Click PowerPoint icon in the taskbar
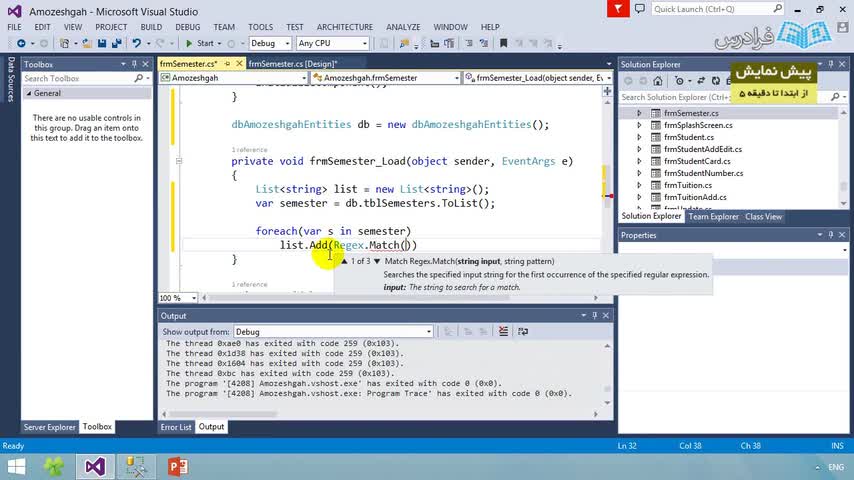This screenshot has height=480, width=854. point(178,466)
